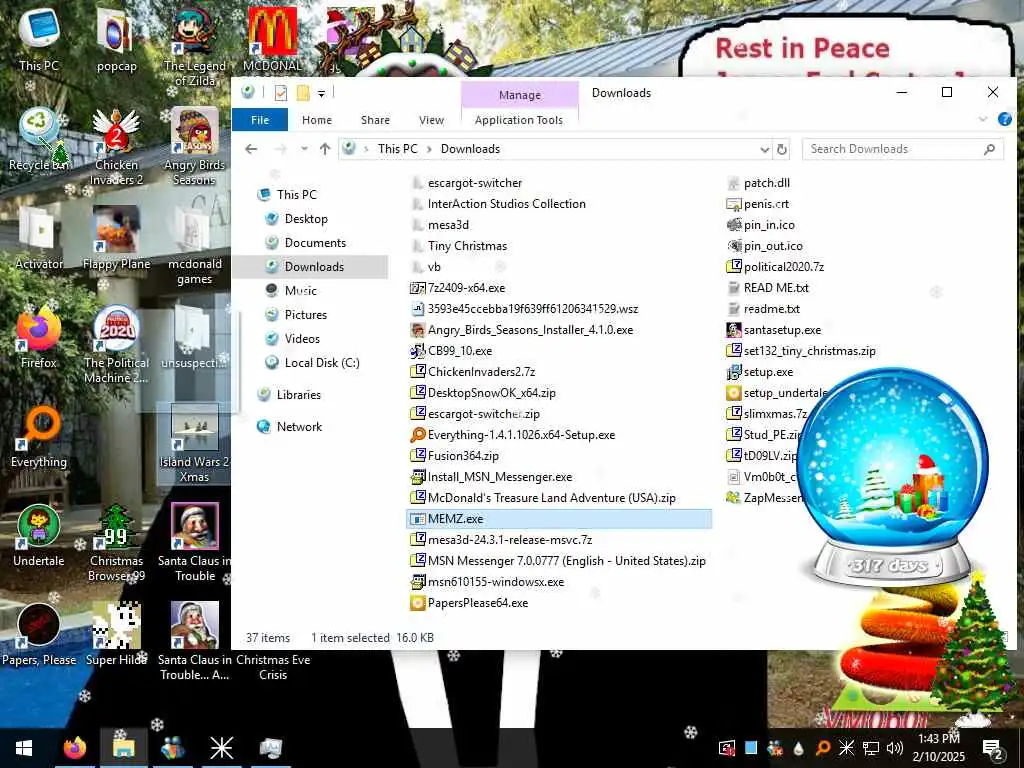This screenshot has height=768, width=1024.
Task: Launch Angry Birds Seasons desktop shortcut
Action: click(x=195, y=146)
